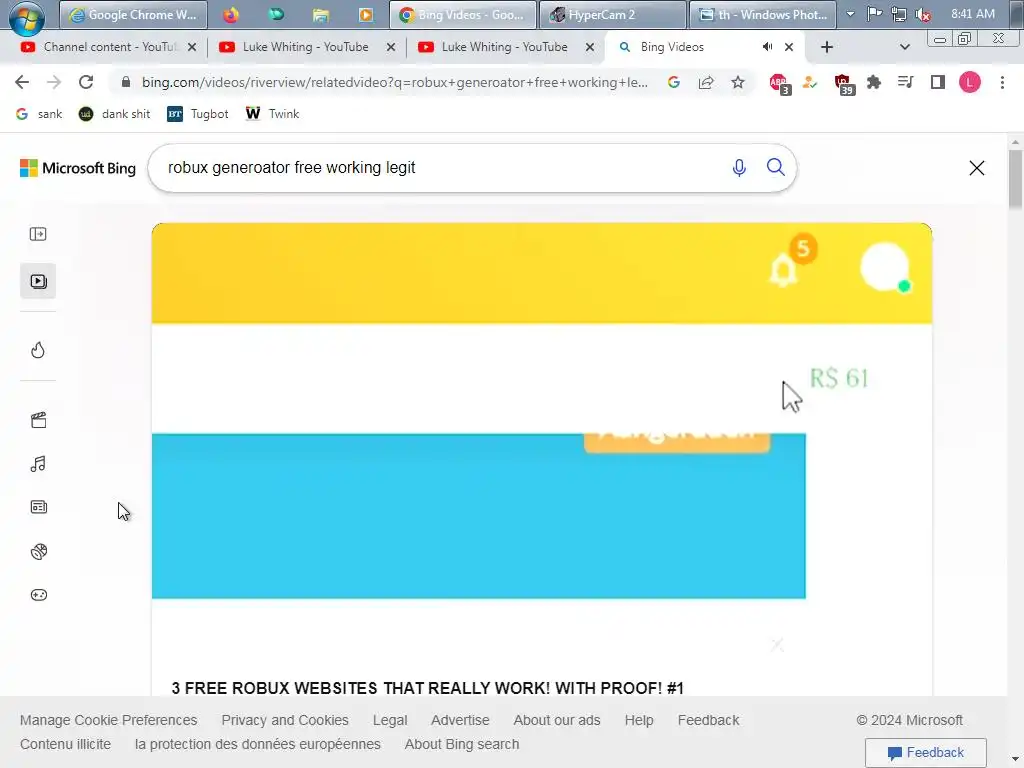Image resolution: width=1024 pixels, height=768 pixels.
Task: Open Gaming controller sidebar icon
Action: pyautogui.click(x=39, y=596)
